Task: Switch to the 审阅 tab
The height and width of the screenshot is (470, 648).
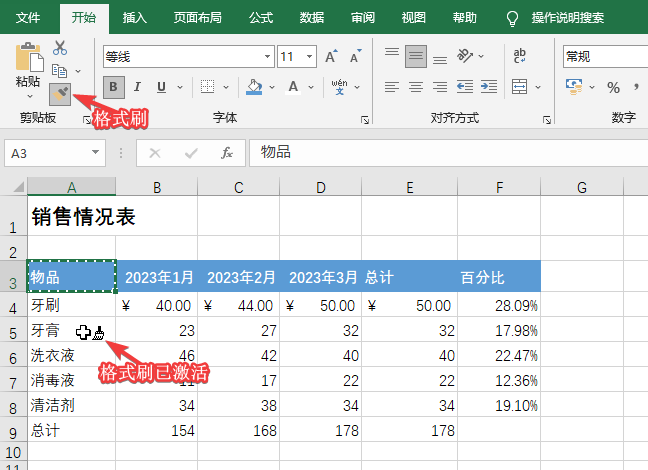Action: coord(362,17)
